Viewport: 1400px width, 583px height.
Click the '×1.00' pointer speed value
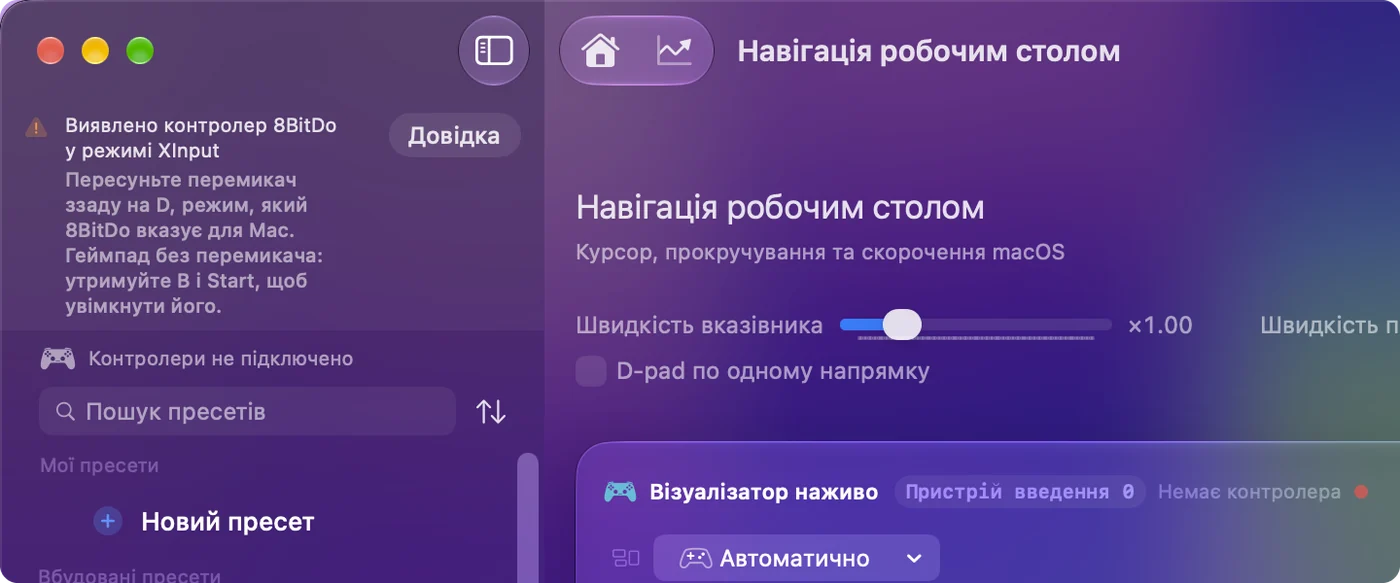pos(1160,325)
